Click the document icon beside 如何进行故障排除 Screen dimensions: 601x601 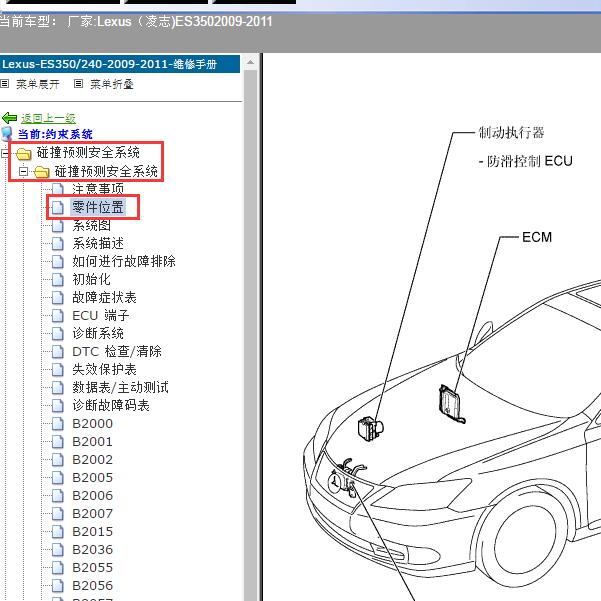(57, 261)
